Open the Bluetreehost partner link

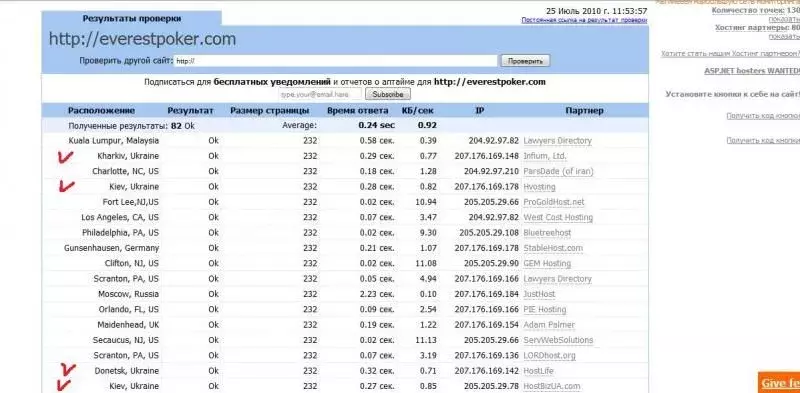coord(547,233)
